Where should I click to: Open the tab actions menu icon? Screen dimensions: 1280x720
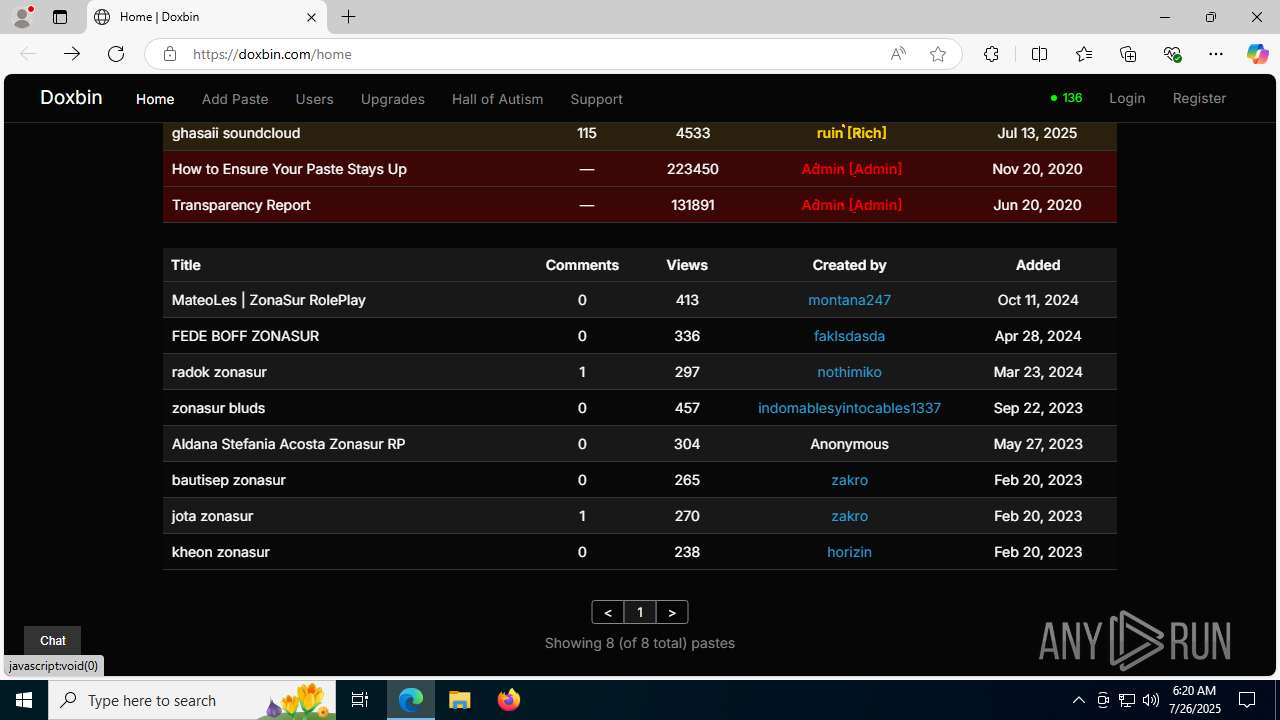(x=60, y=17)
